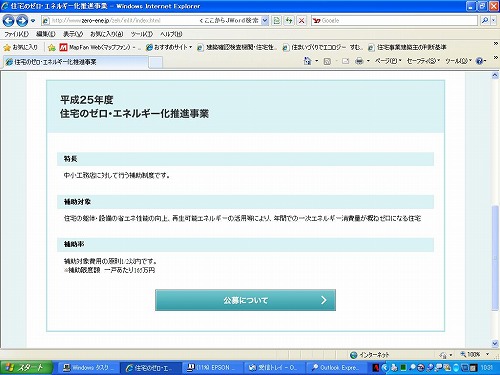The height and width of the screenshot is (375, 500).
Task: Open the おすすめサイト favorites dropdown
Action: point(169,47)
